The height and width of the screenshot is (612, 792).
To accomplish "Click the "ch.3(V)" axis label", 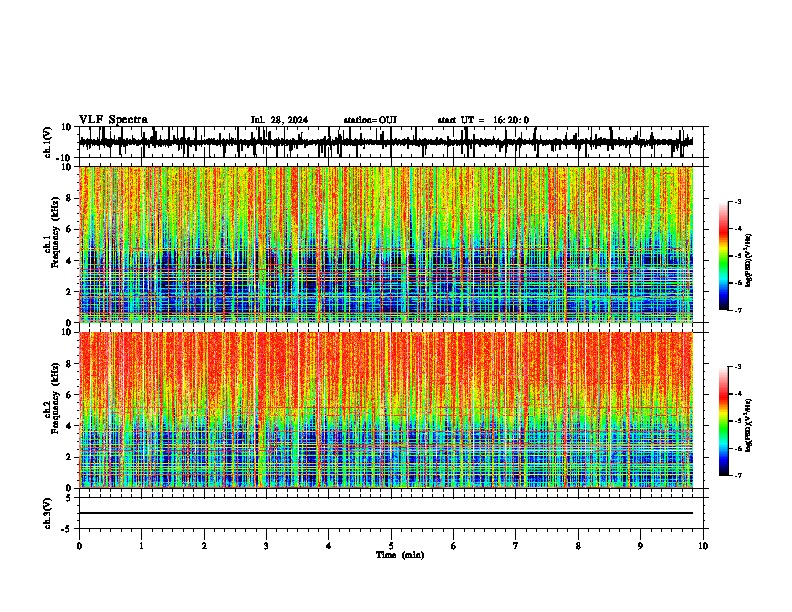I will [x=48, y=513].
